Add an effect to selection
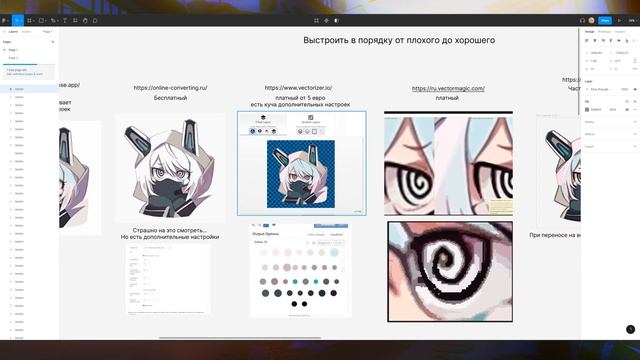 click(635, 134)
